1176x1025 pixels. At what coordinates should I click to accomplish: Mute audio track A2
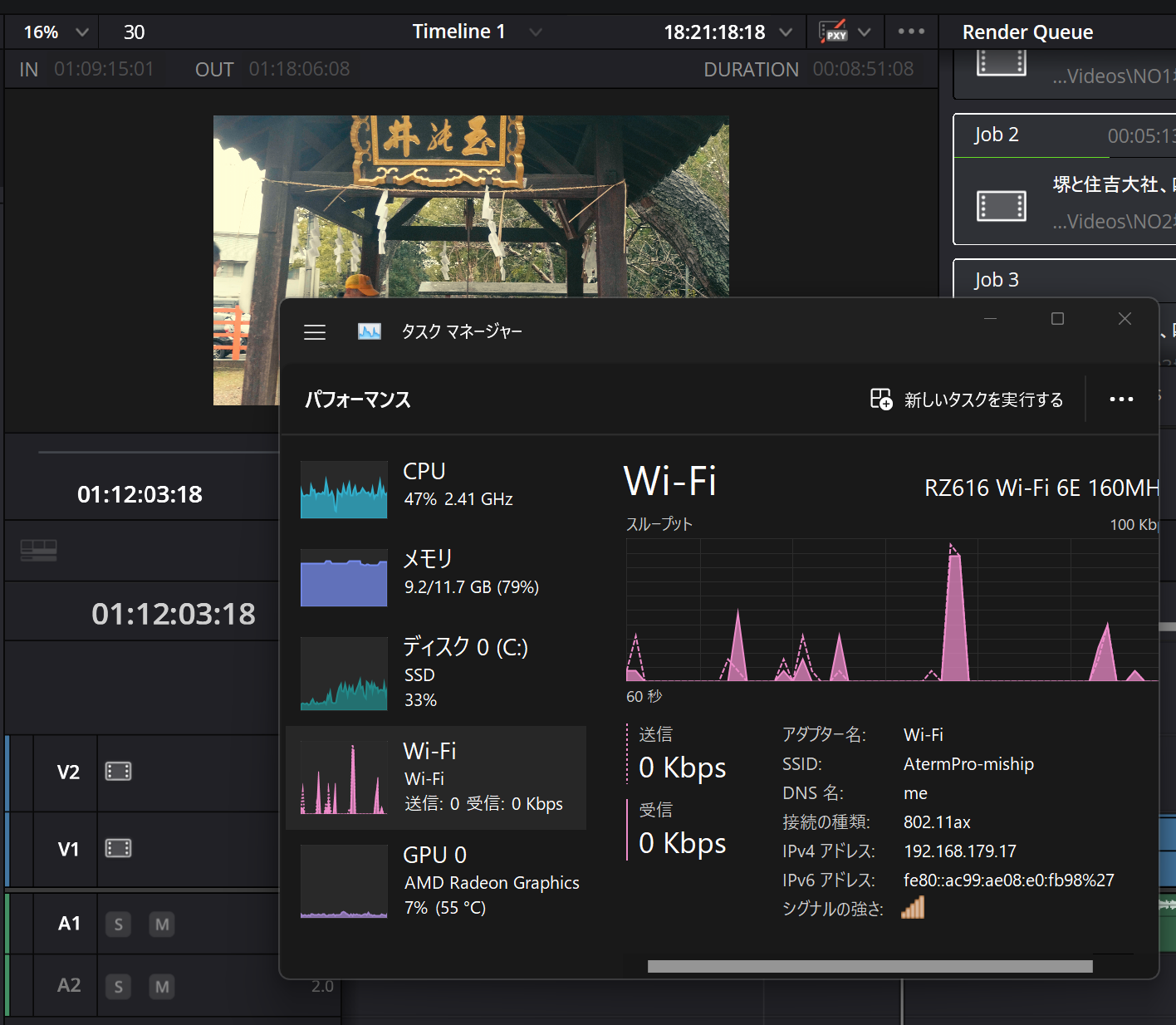click(x=162, y=987)
